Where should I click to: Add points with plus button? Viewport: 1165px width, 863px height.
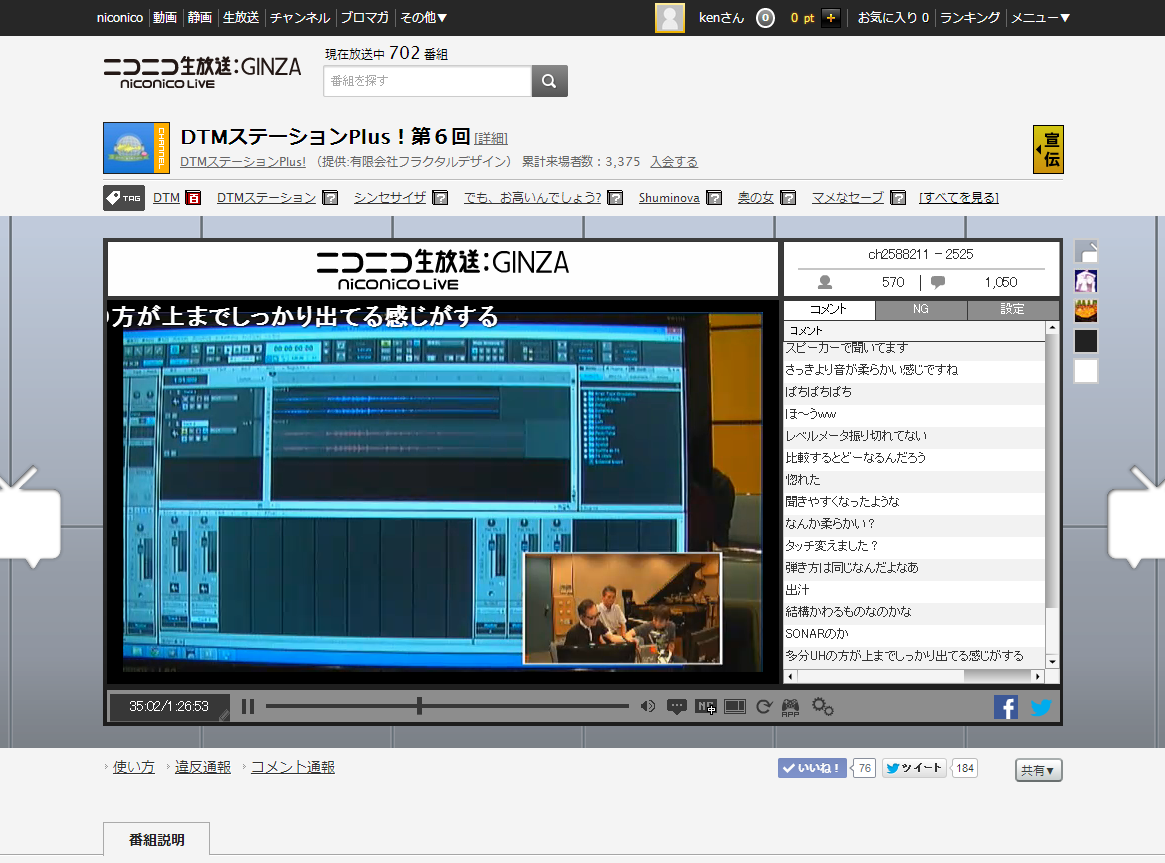click(831, 18)
